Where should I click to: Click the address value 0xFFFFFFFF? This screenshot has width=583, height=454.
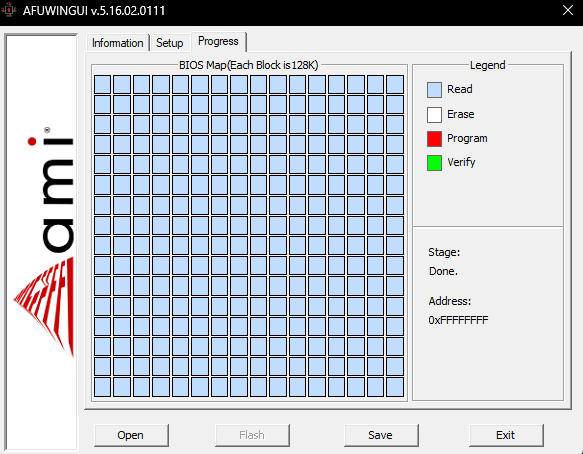tap(458, 320)
